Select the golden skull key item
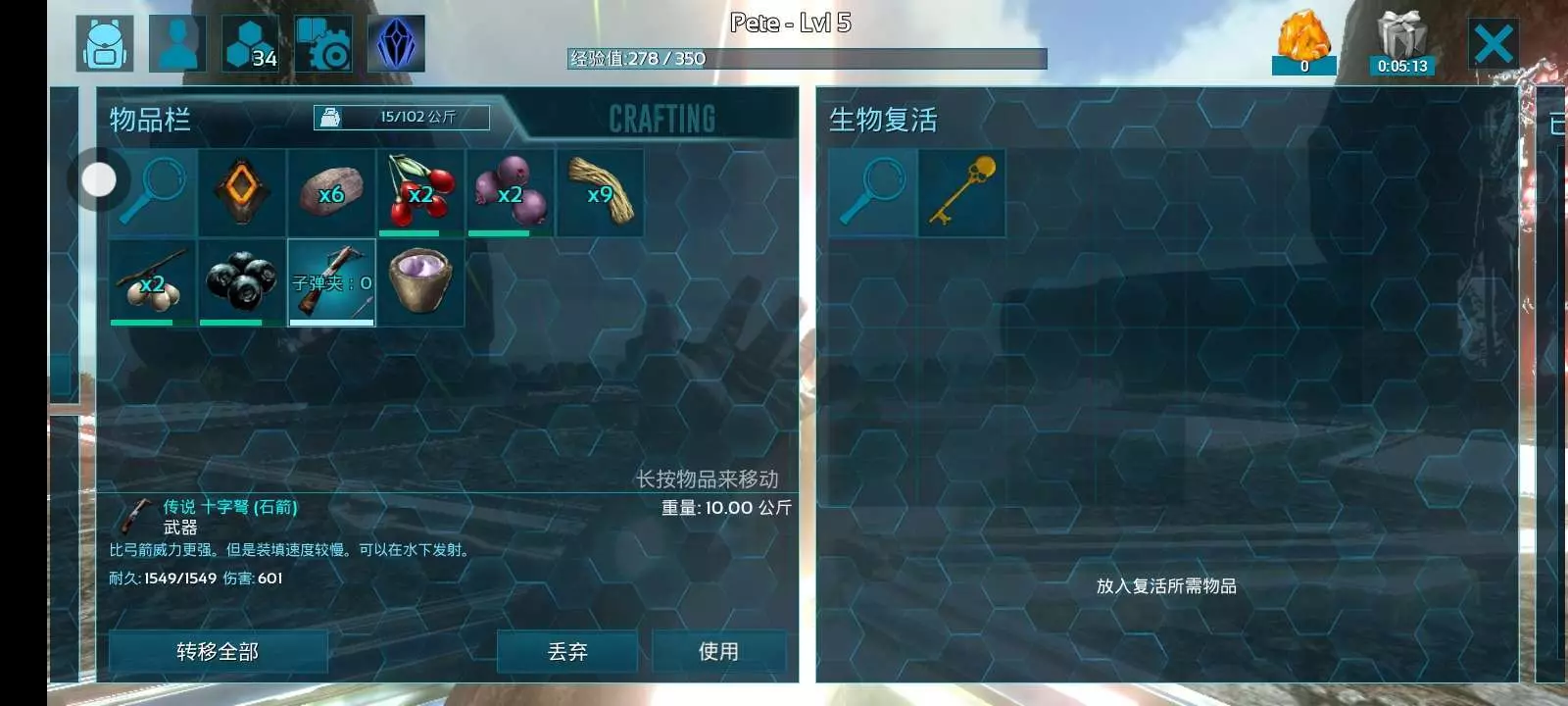This screenshot has width=1568, height=706. pyautogui.click(x=962, y=192)
